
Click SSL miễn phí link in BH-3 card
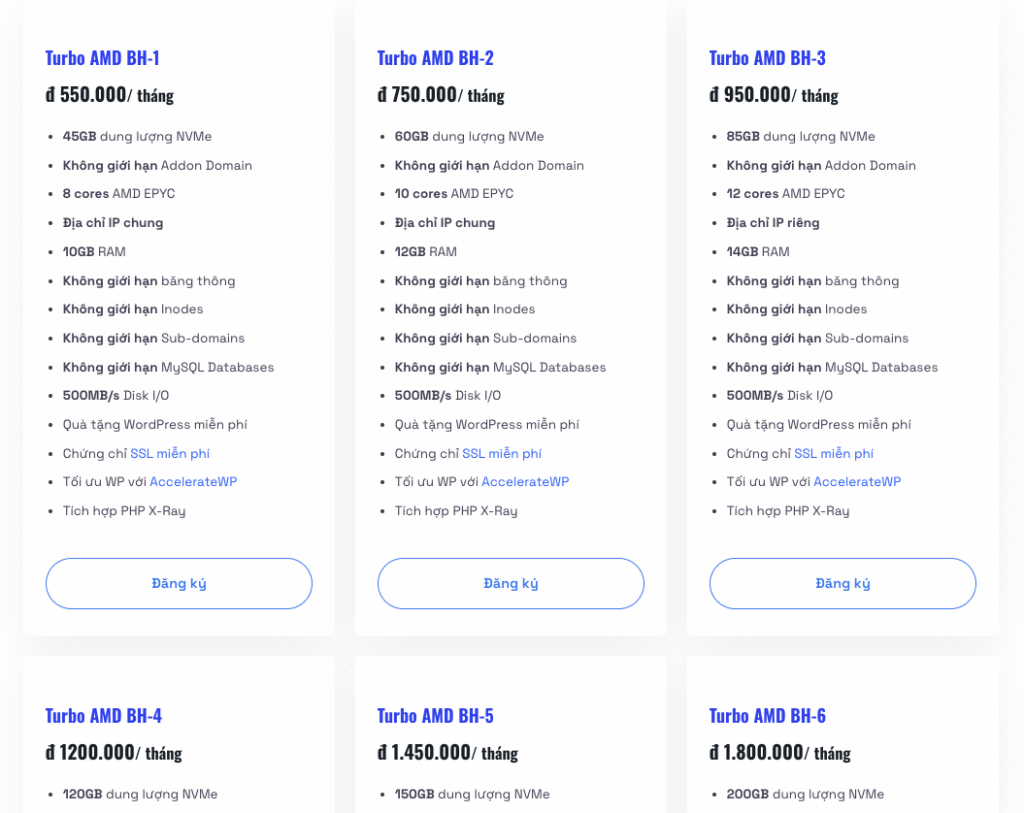[x=834, y=453]
